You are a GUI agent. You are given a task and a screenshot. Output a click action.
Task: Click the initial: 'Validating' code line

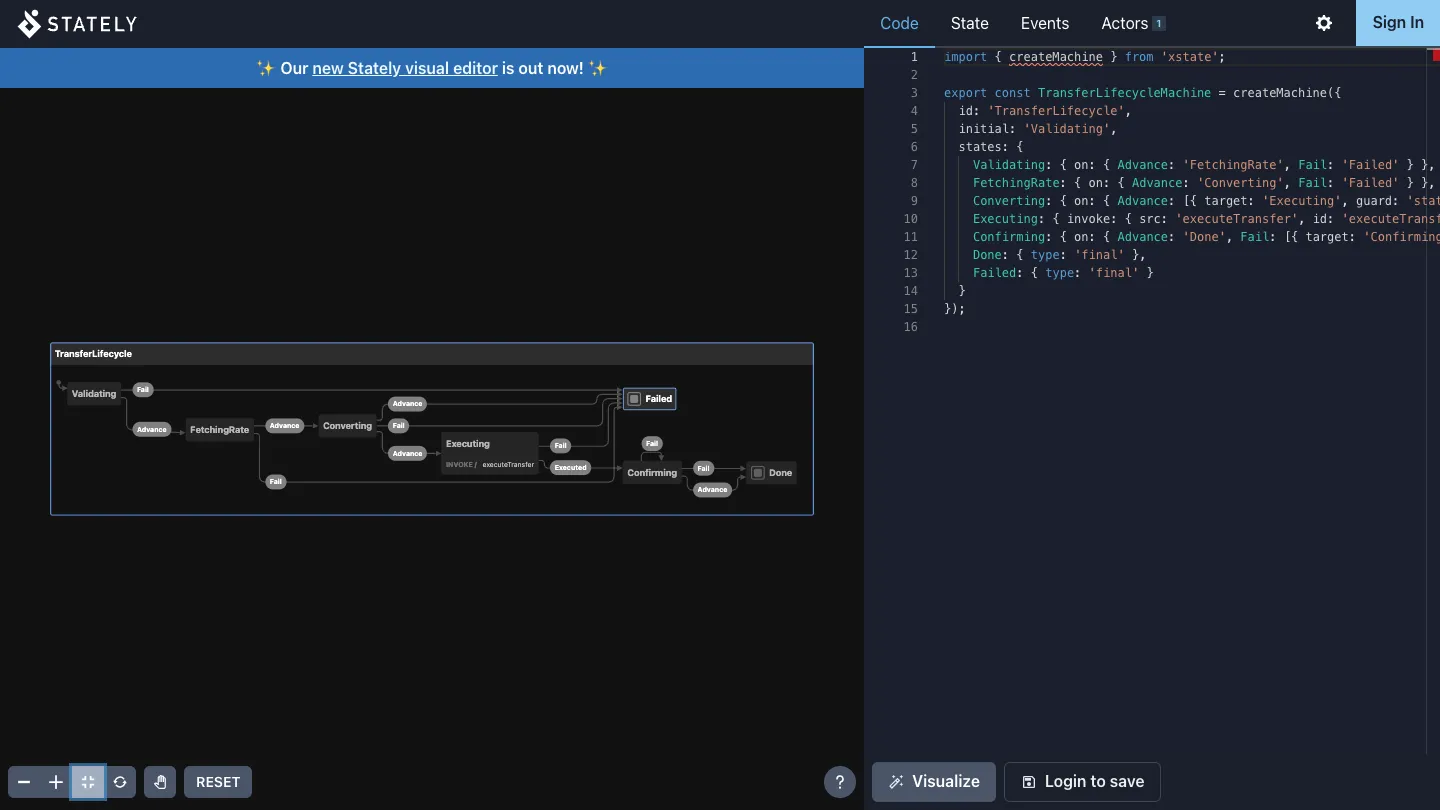(1037, 129)
